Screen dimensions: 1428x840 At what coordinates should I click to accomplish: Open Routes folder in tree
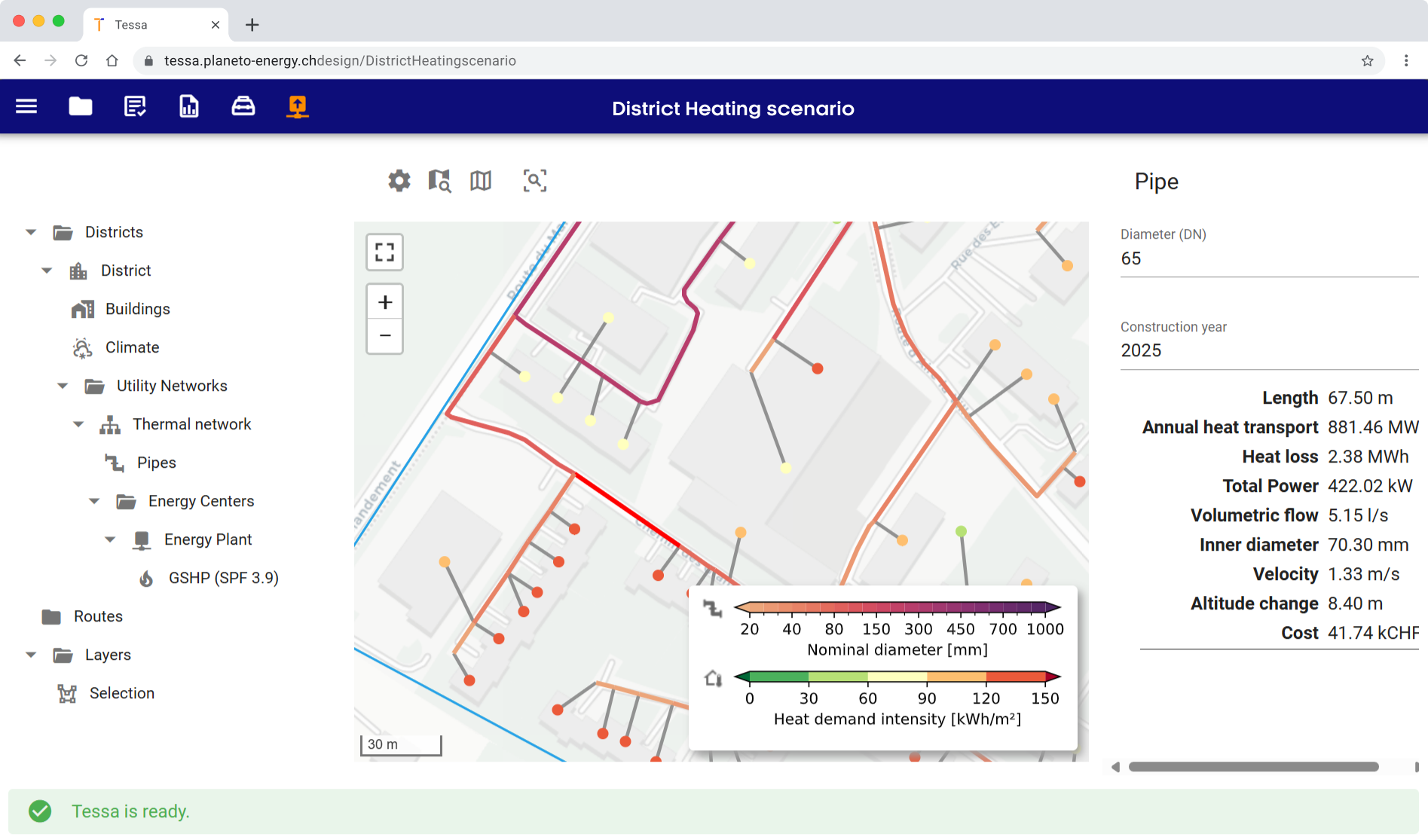[98, 616]
